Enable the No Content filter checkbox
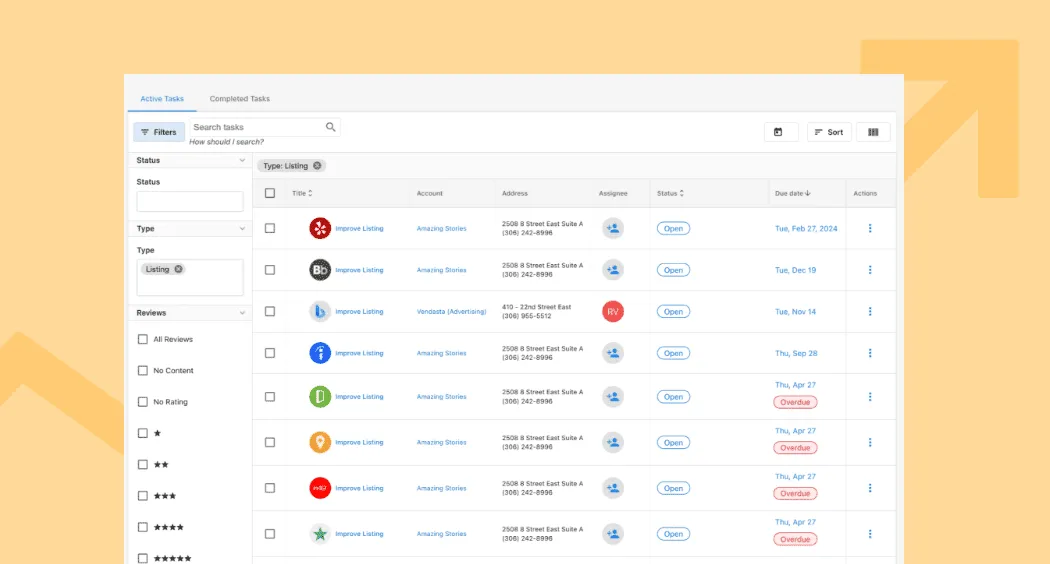 tap(142, 370)
